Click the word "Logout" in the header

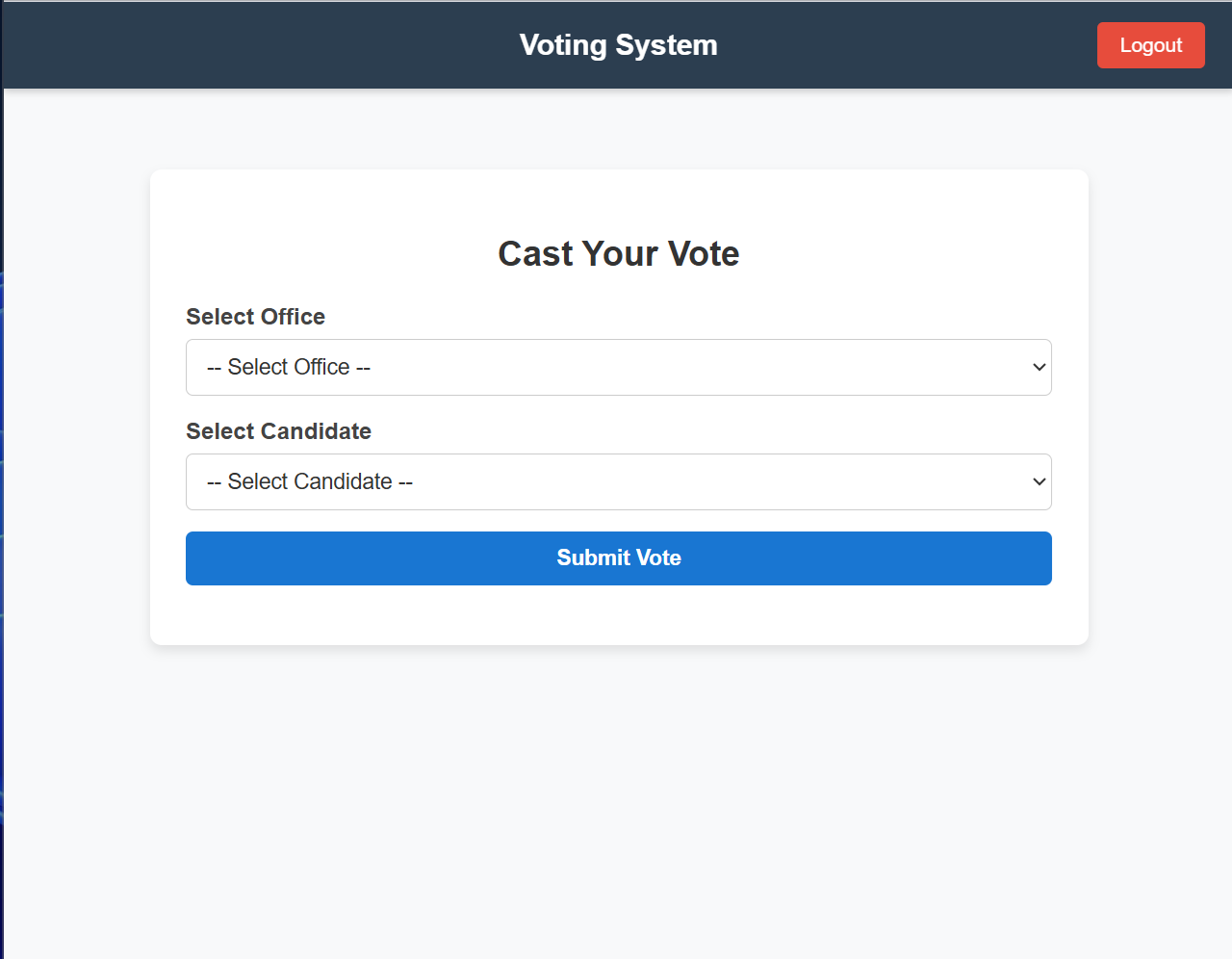pos(1150,45)
